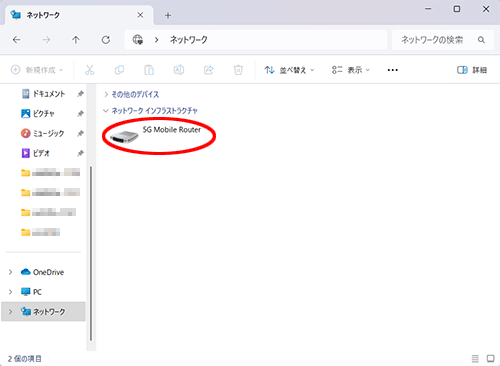
Task: Click the Cut scissors icon
Action: (x=89, y=70)
